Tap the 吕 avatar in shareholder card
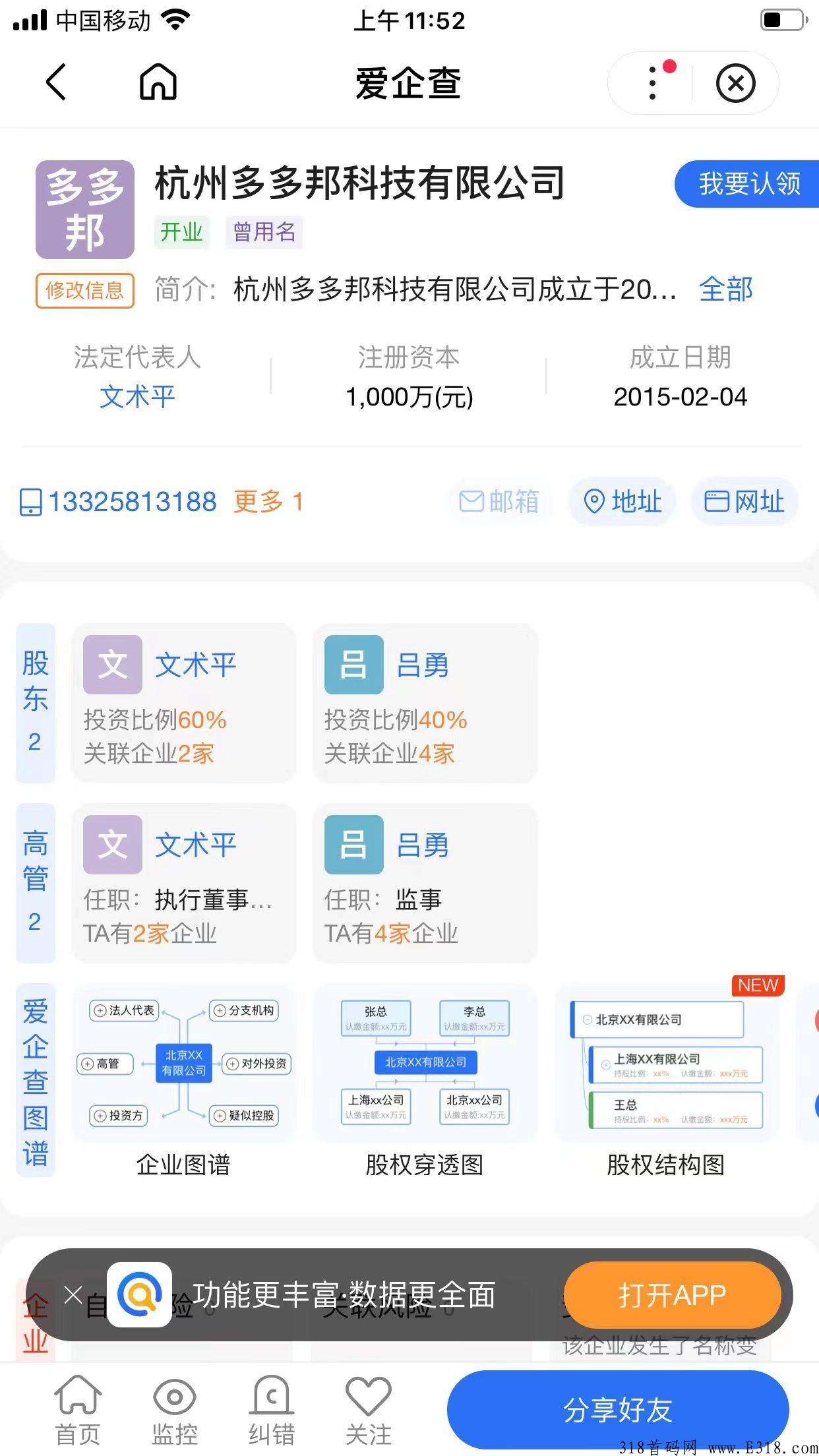This screenshot has width=819, height=1456. [x=354, y=665]
